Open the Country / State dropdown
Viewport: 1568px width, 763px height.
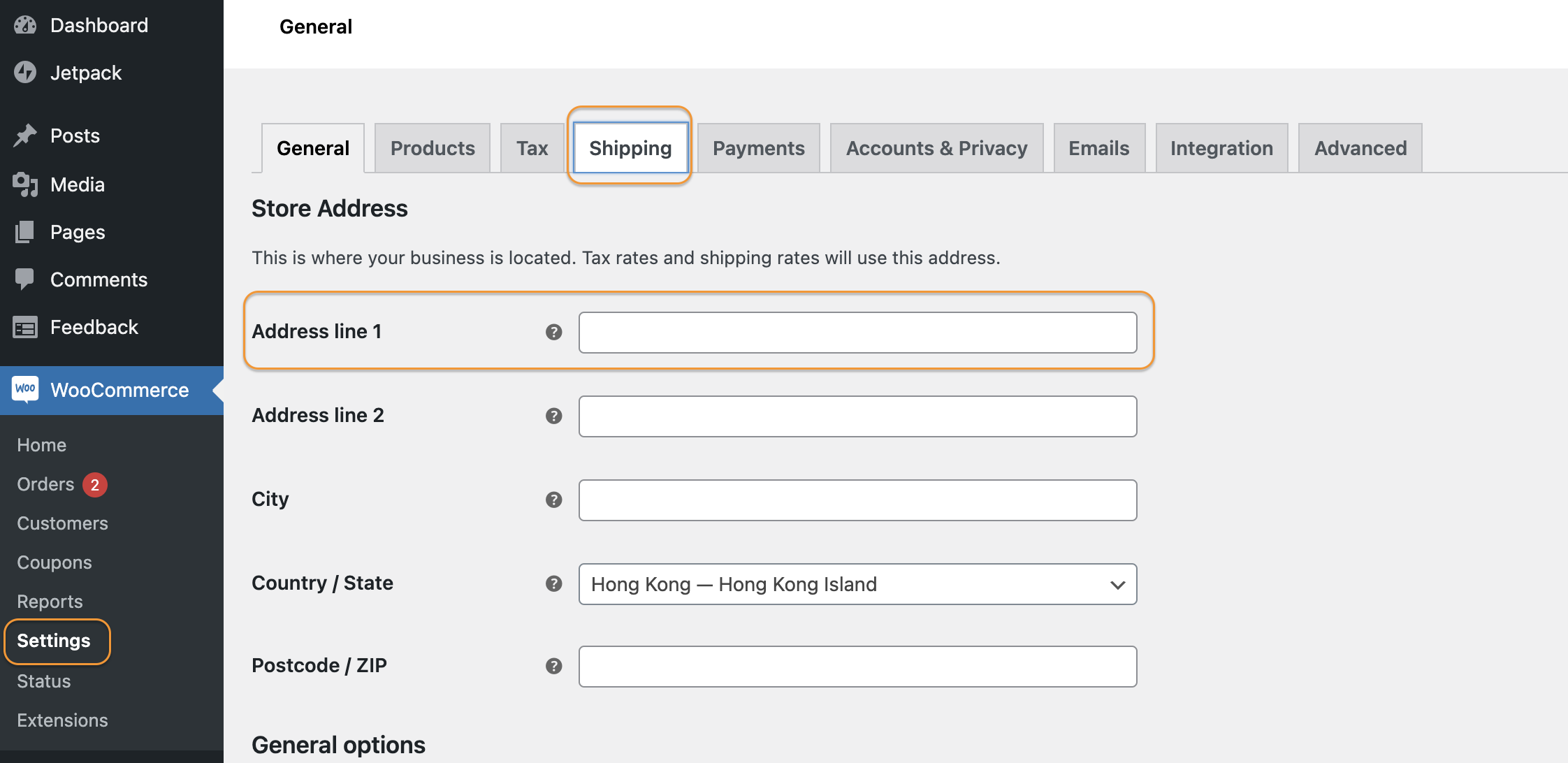pyautogui.click(x=858, y=584)
